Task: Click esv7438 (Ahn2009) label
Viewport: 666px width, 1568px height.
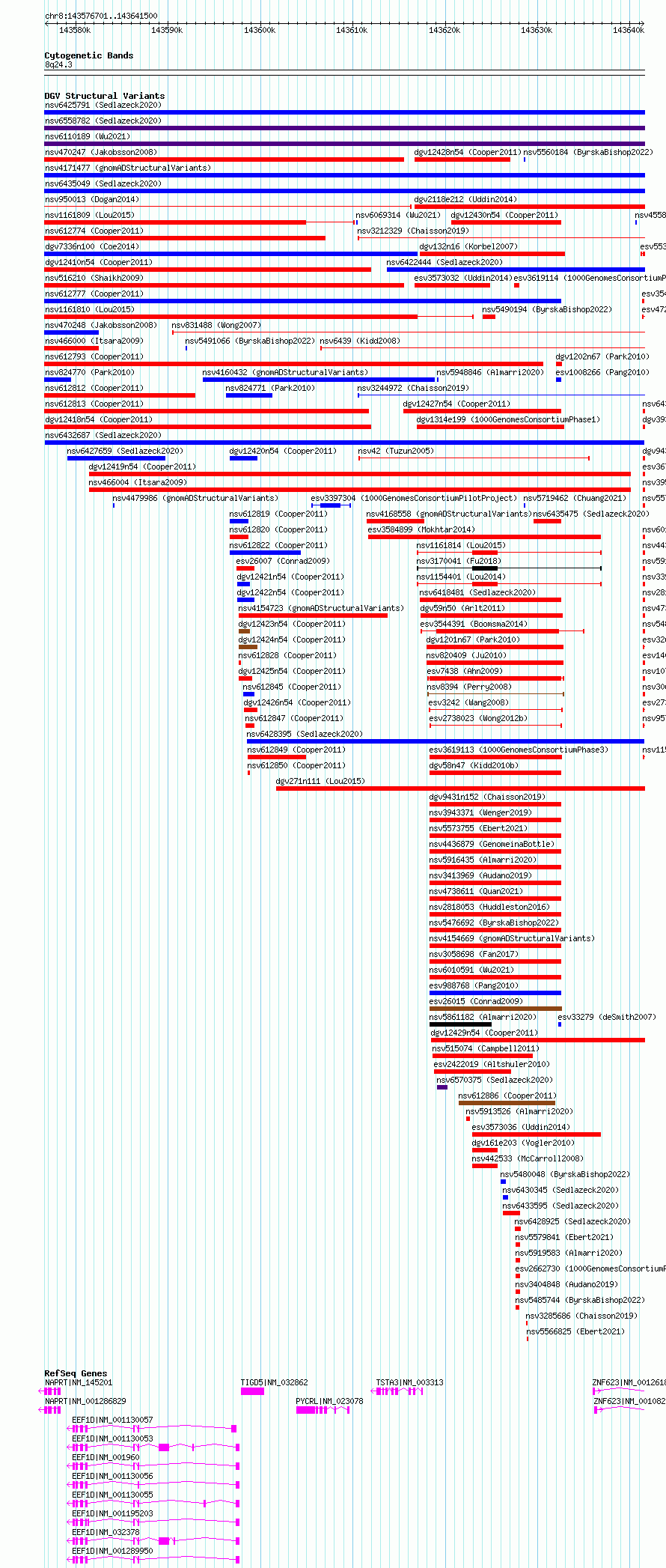Action: (x=465, y=671)
